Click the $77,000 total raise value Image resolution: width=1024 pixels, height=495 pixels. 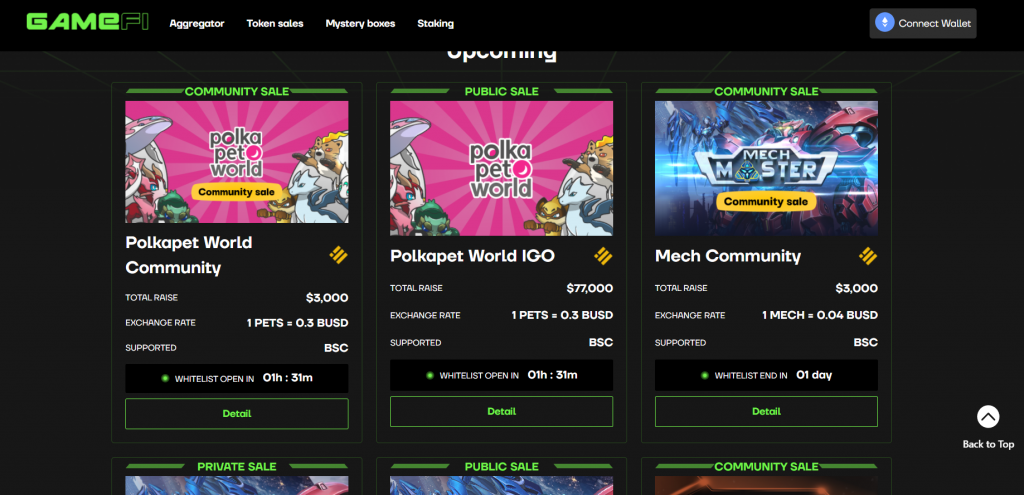point(590,288)
